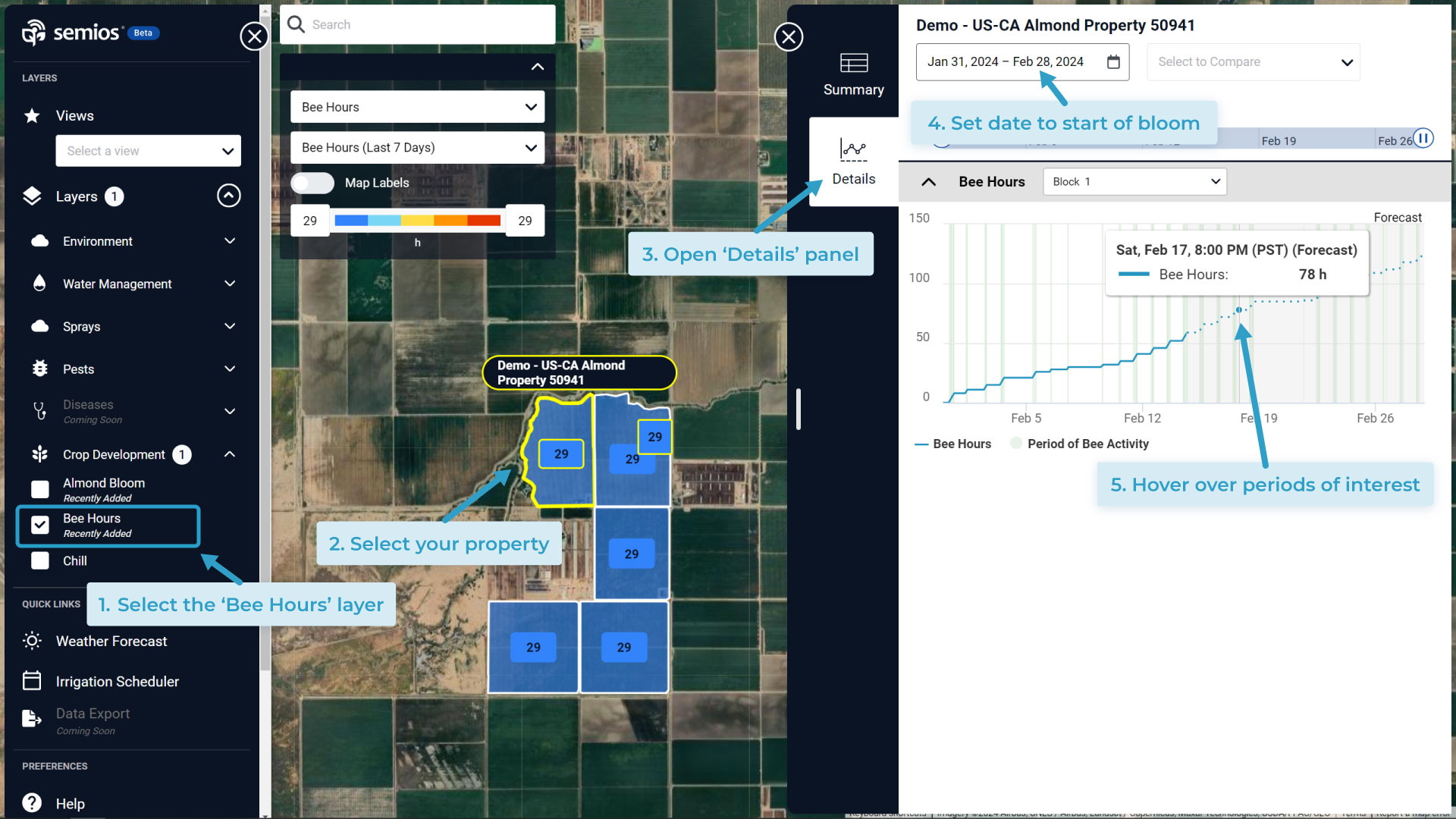This screenshot has height=819, width=1456.
Task: Uncheck the Bee Hours layer checkbox
Action: [x=40, y=525]
